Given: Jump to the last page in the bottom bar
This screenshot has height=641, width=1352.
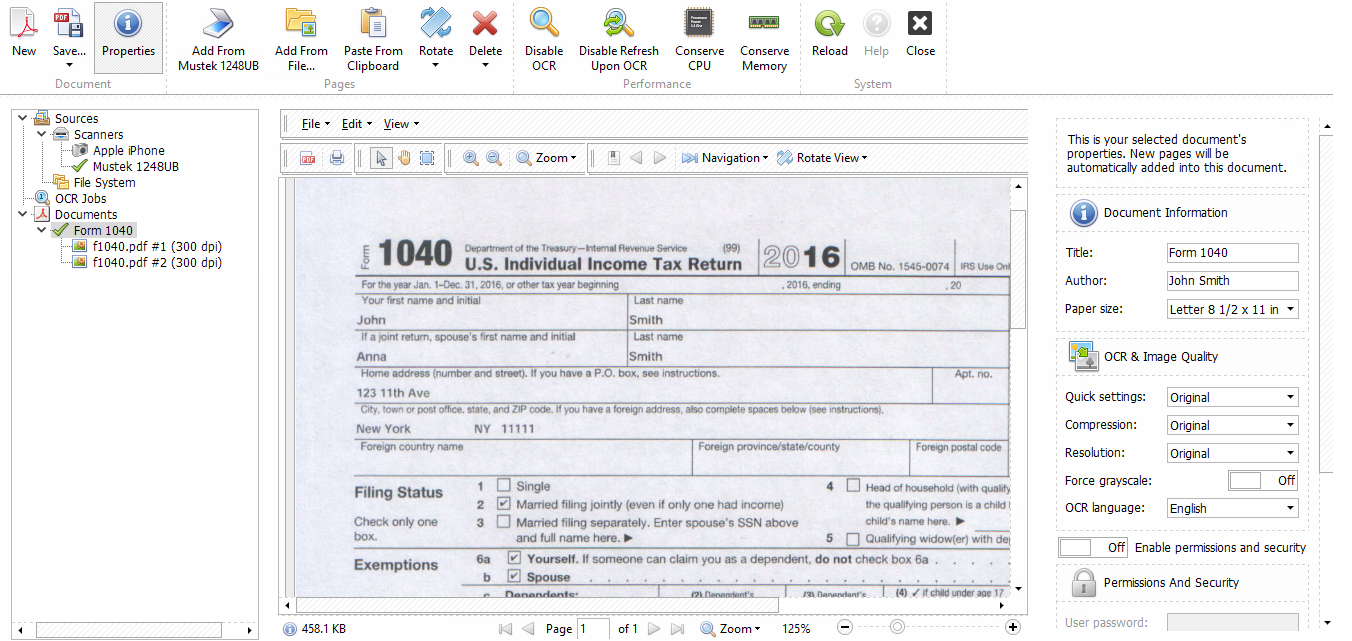Looking at the screenshot, I should click(x=677, y=629).
